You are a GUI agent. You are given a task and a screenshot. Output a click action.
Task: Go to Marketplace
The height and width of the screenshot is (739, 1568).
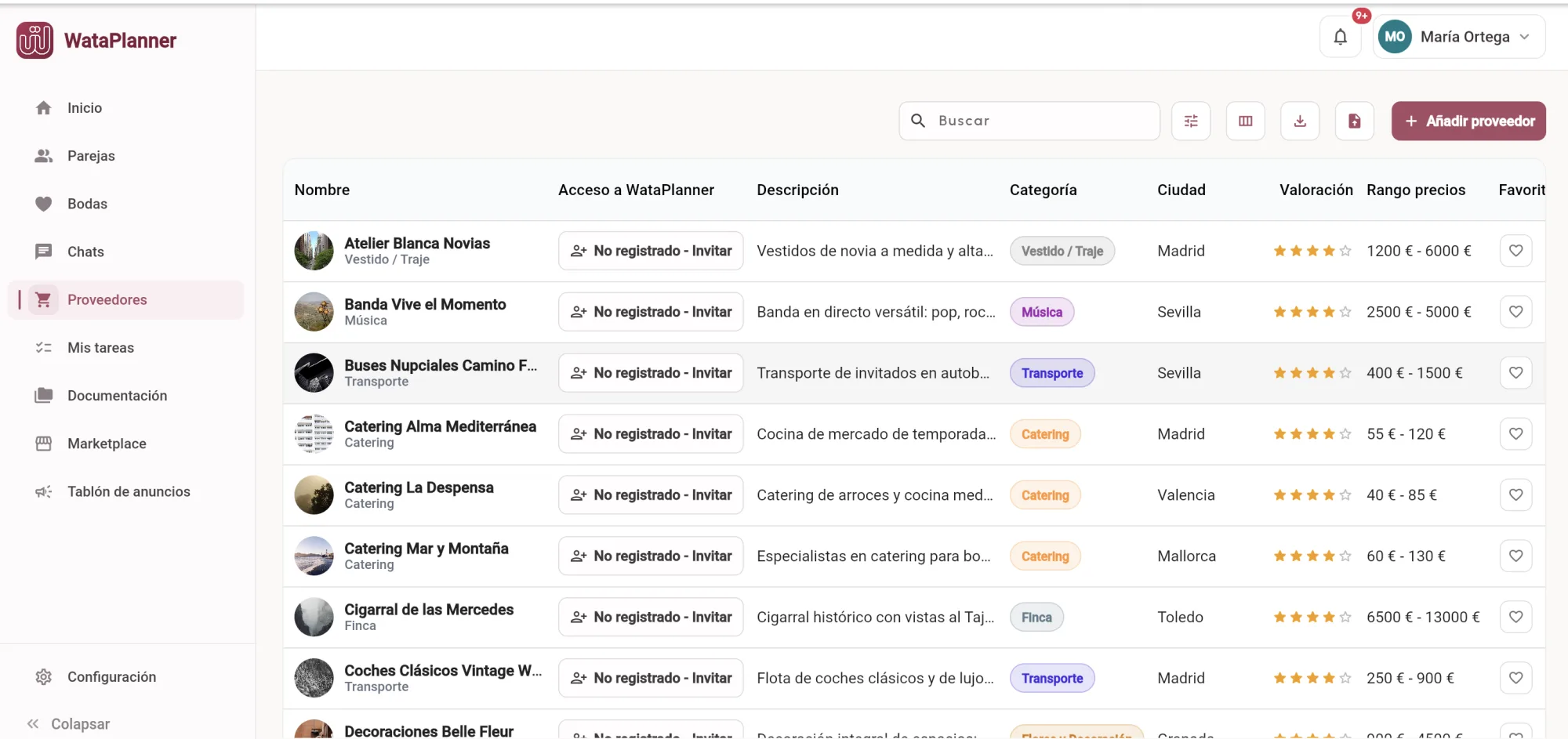point(125,444)
